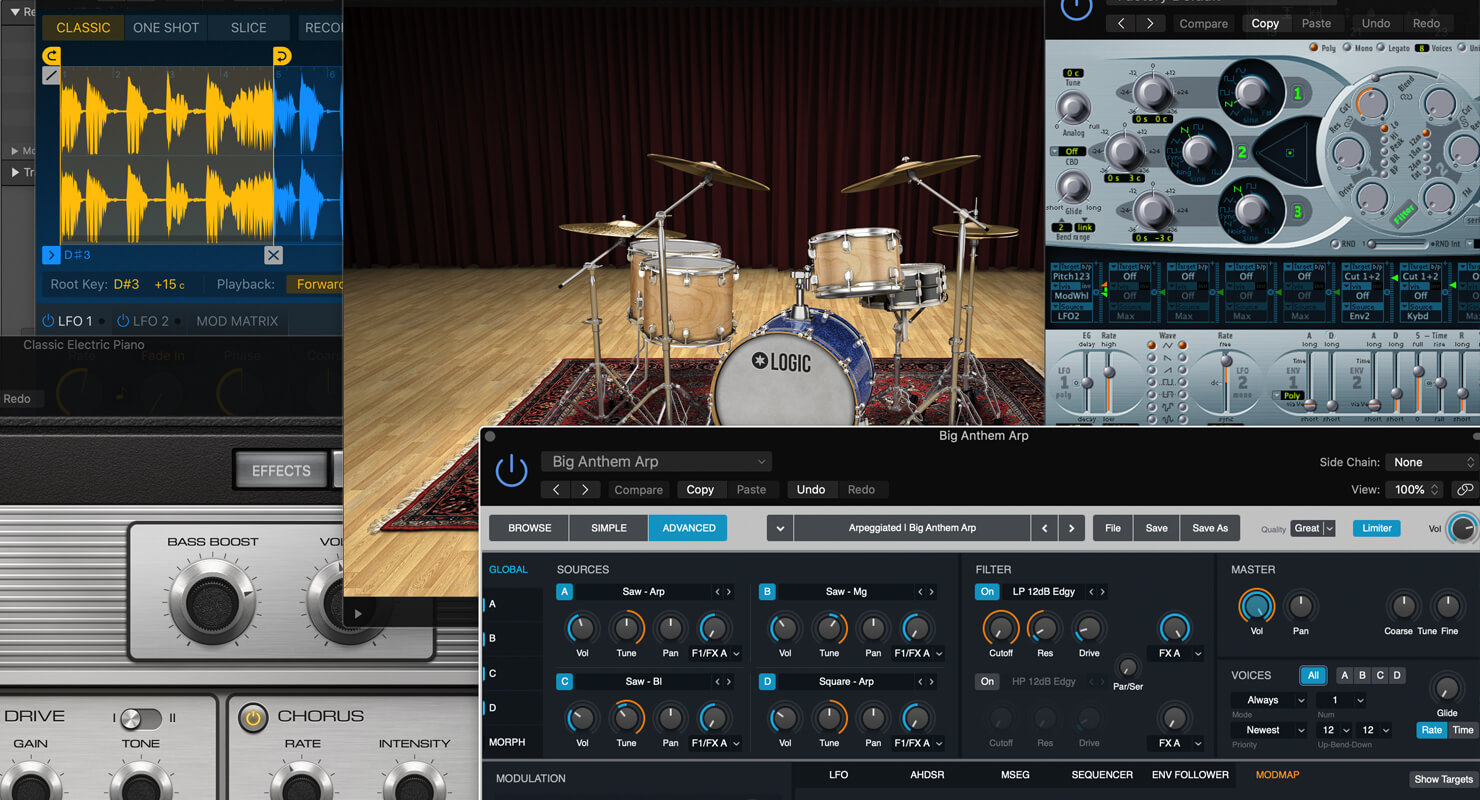The image size is (1480, 800).
Task: Enable the Limiter in Alchemy
Action: (1376, 527)
